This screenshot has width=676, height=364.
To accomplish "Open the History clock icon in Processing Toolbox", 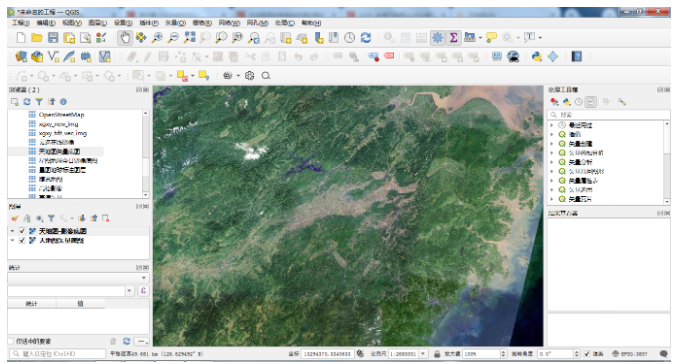I will pyautogui.click(x=579, y=102).
